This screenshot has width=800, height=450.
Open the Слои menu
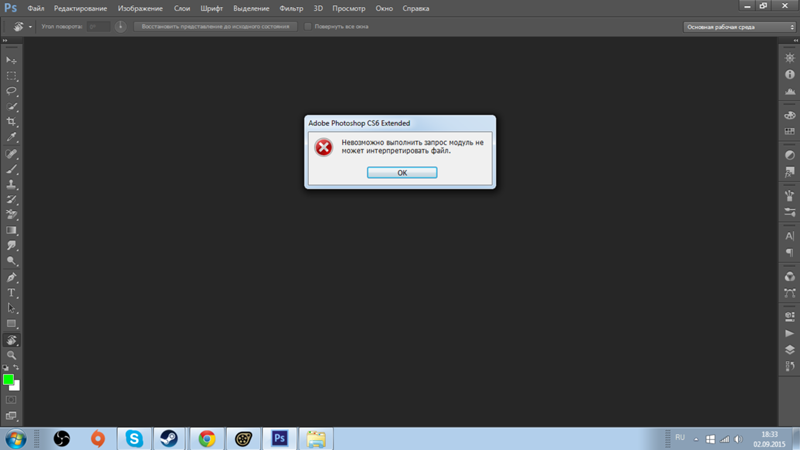[x=182, y=8]
